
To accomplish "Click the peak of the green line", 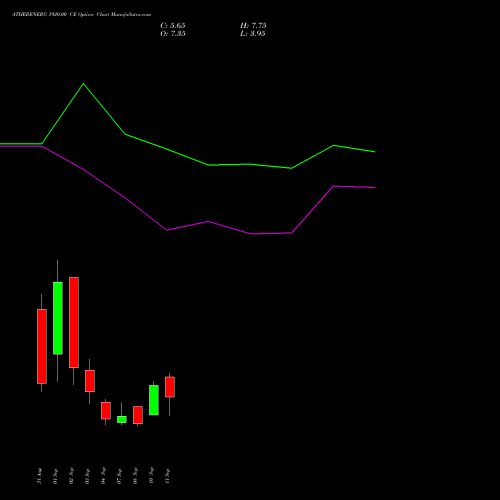I will (x=83, y=84).
